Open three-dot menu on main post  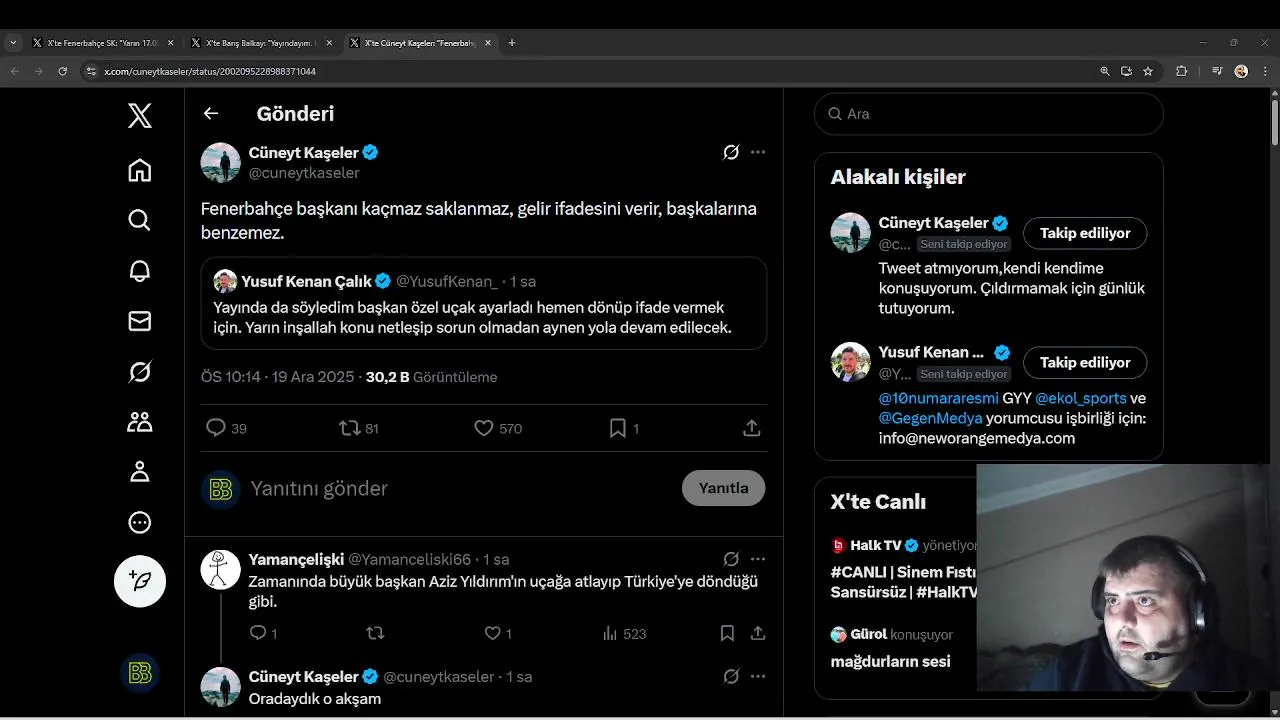click(x=758, y=152)
